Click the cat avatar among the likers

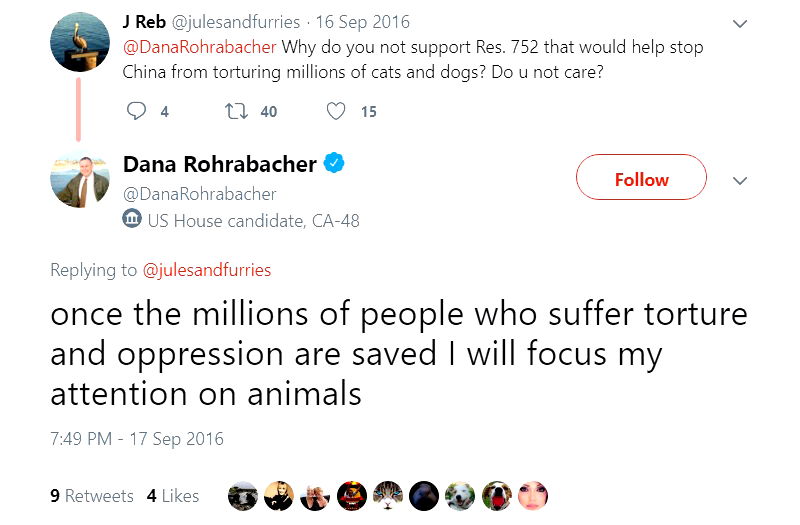coord(388,496)
